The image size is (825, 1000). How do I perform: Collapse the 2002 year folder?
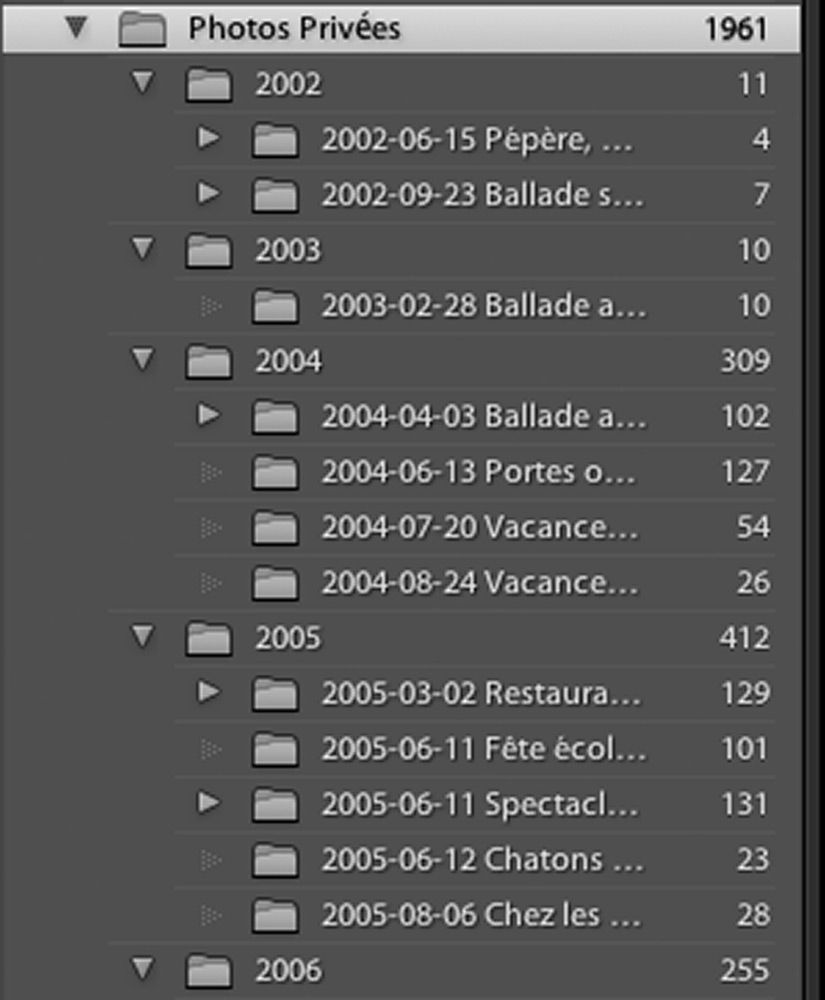pyautogui.click(x=143, y=82)
